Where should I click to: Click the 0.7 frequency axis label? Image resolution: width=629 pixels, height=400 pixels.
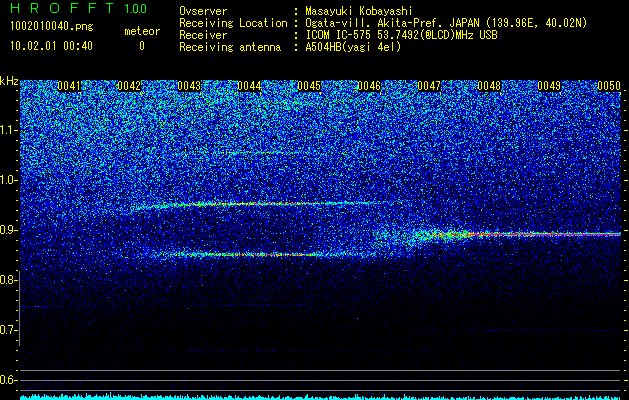coord(8,330)
